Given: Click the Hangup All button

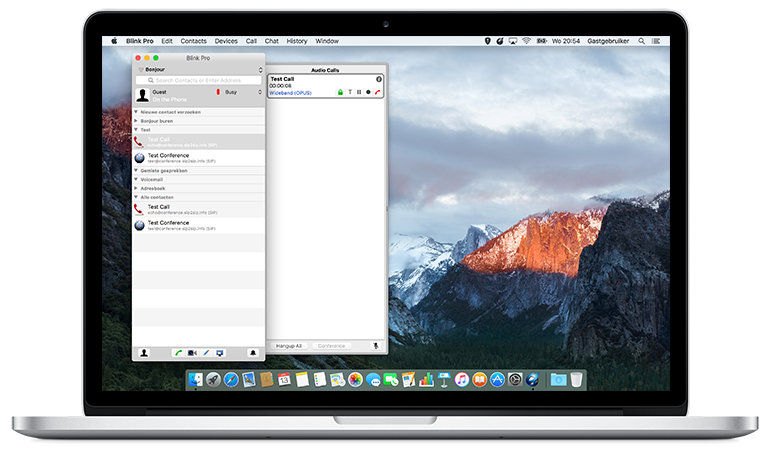Looking at the screenshot, I should pos(288,346).
